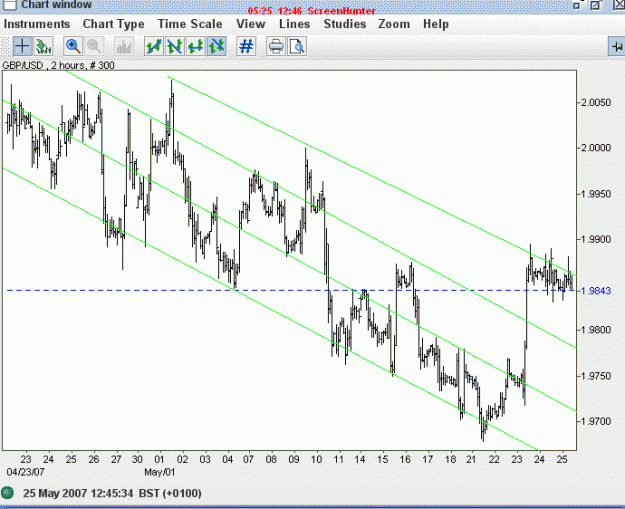The width and height of the screenshot is (625, 509).
Task: Click the 1.9900 price axis label
Action: pyautogui.click(x=596, y=240)
